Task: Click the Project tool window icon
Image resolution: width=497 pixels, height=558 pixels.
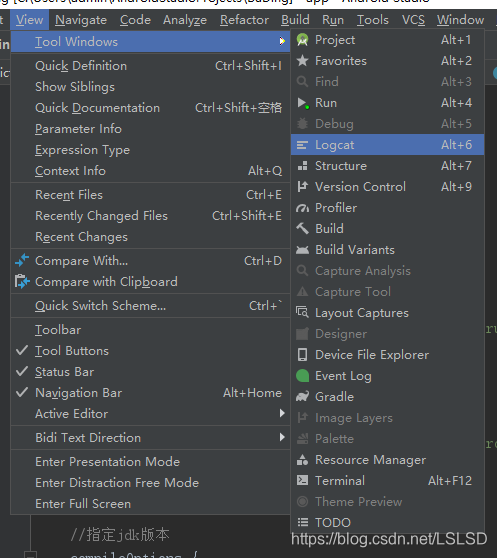Action: click(302, 40)
